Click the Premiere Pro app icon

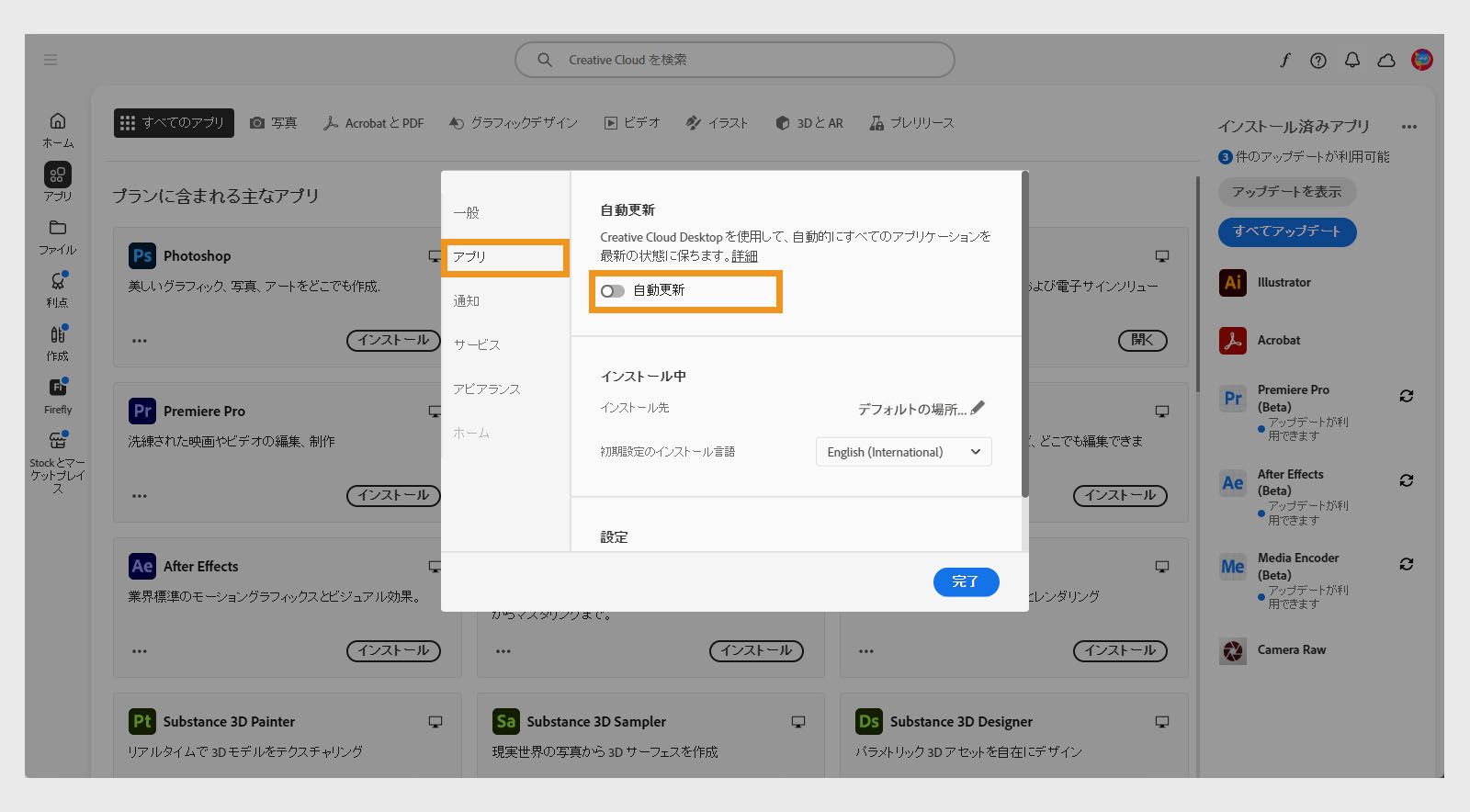pos(142,412)
